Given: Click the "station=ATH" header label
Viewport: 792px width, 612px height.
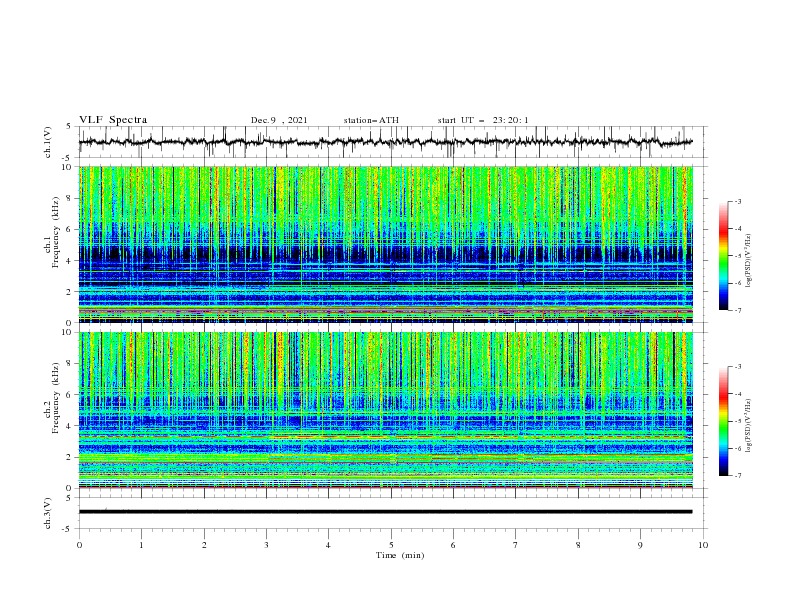Looking at the screenshot, I should [x=371, y=120].
